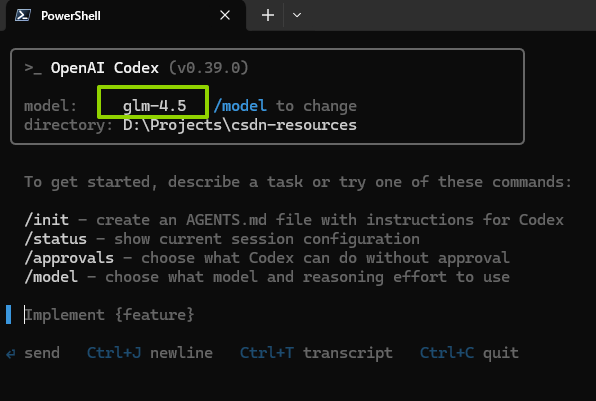Click the /init command suggestion

point(46,220)
